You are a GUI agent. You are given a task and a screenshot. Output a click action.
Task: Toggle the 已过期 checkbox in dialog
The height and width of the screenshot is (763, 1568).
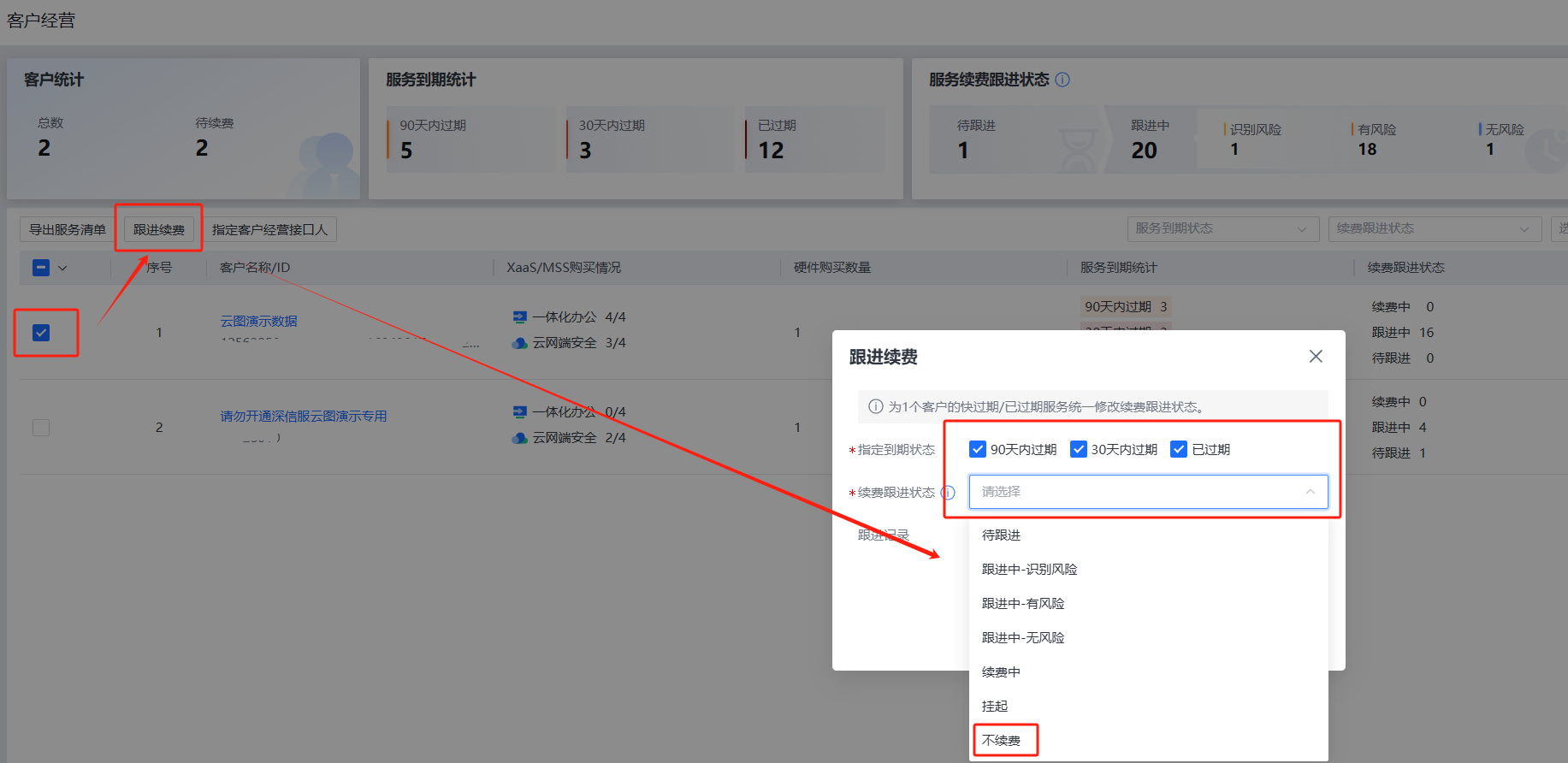(1179, 449)
